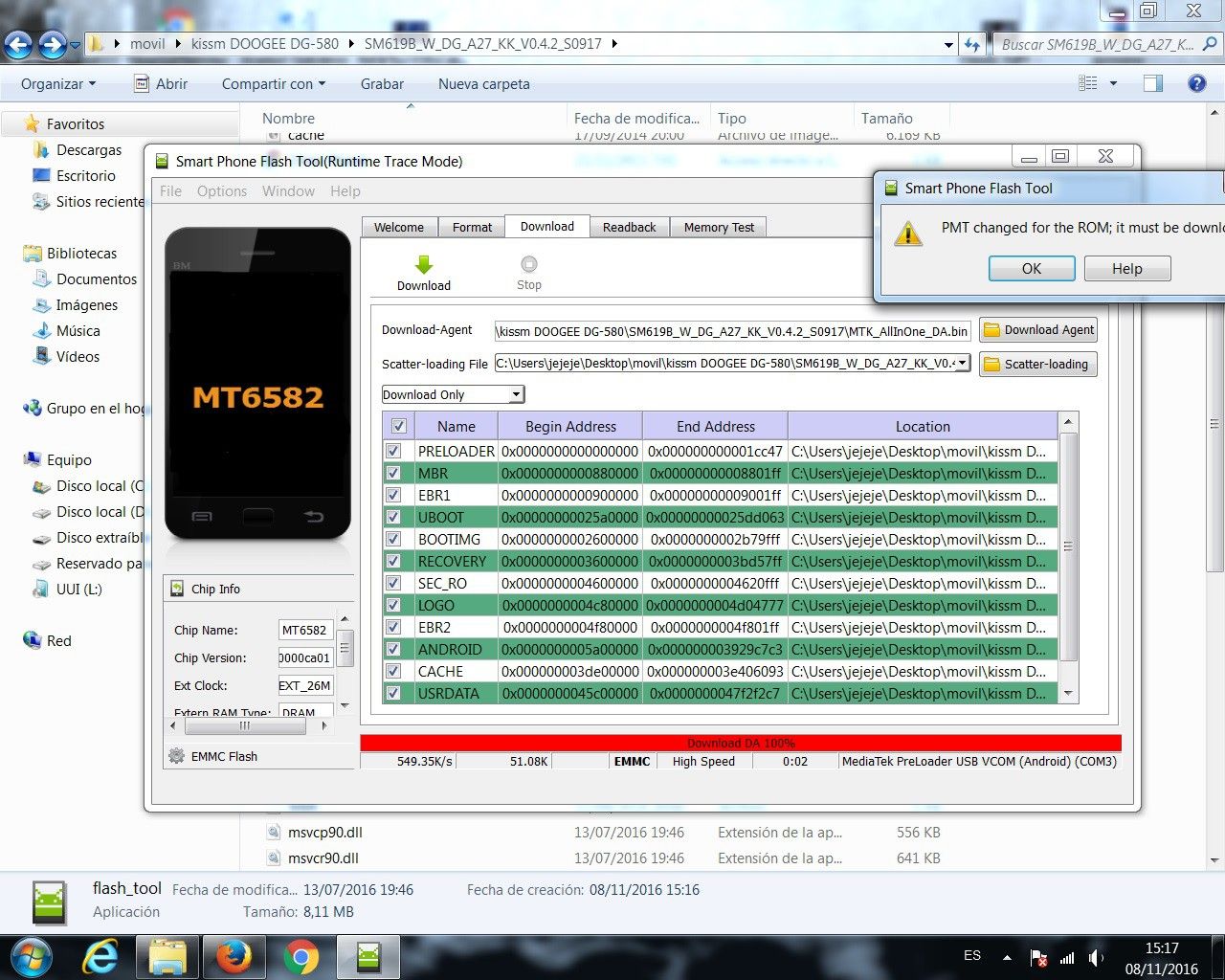Open the Window menu in Flash Tool
The image size is (1225, 980).
(x=288, y=191)
